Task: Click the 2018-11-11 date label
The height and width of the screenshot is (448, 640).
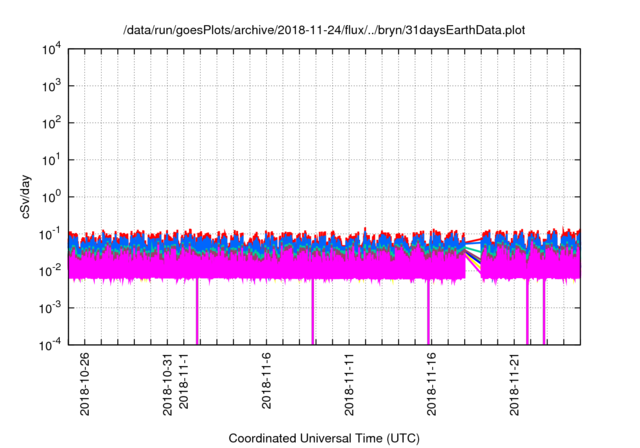Action: 349,384
